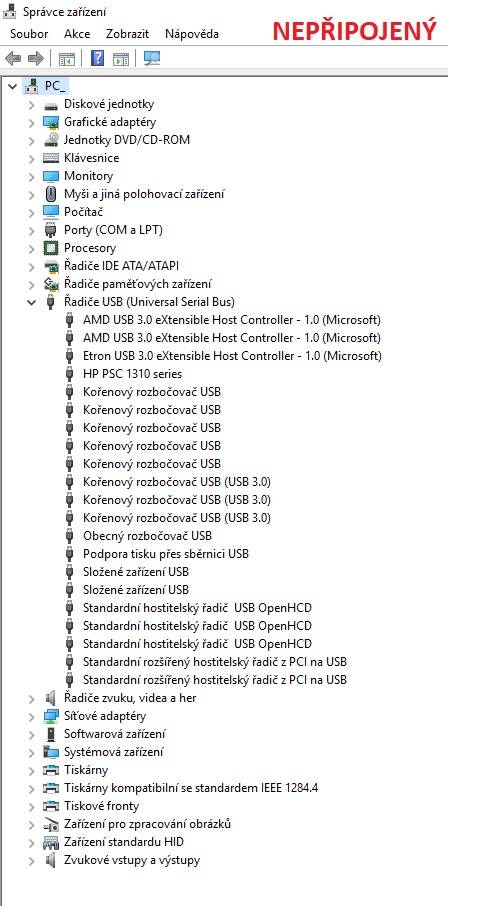Select Podpora tisku přes sběrnici USB
486x906 pixels.
166,554
